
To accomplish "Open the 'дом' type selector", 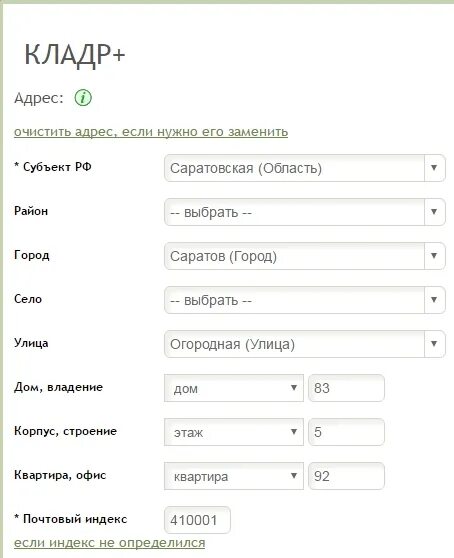I will pos(234,388).
